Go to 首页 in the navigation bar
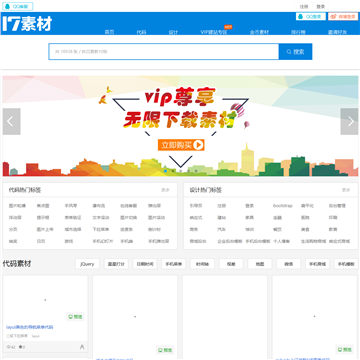The image size is (360, 360). point(110,32)
